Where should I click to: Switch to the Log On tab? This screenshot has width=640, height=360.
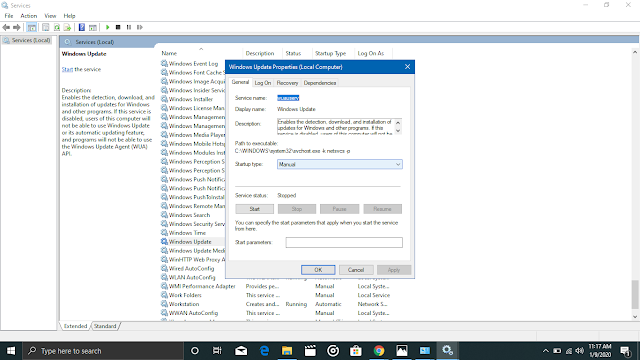click(263, 83)
